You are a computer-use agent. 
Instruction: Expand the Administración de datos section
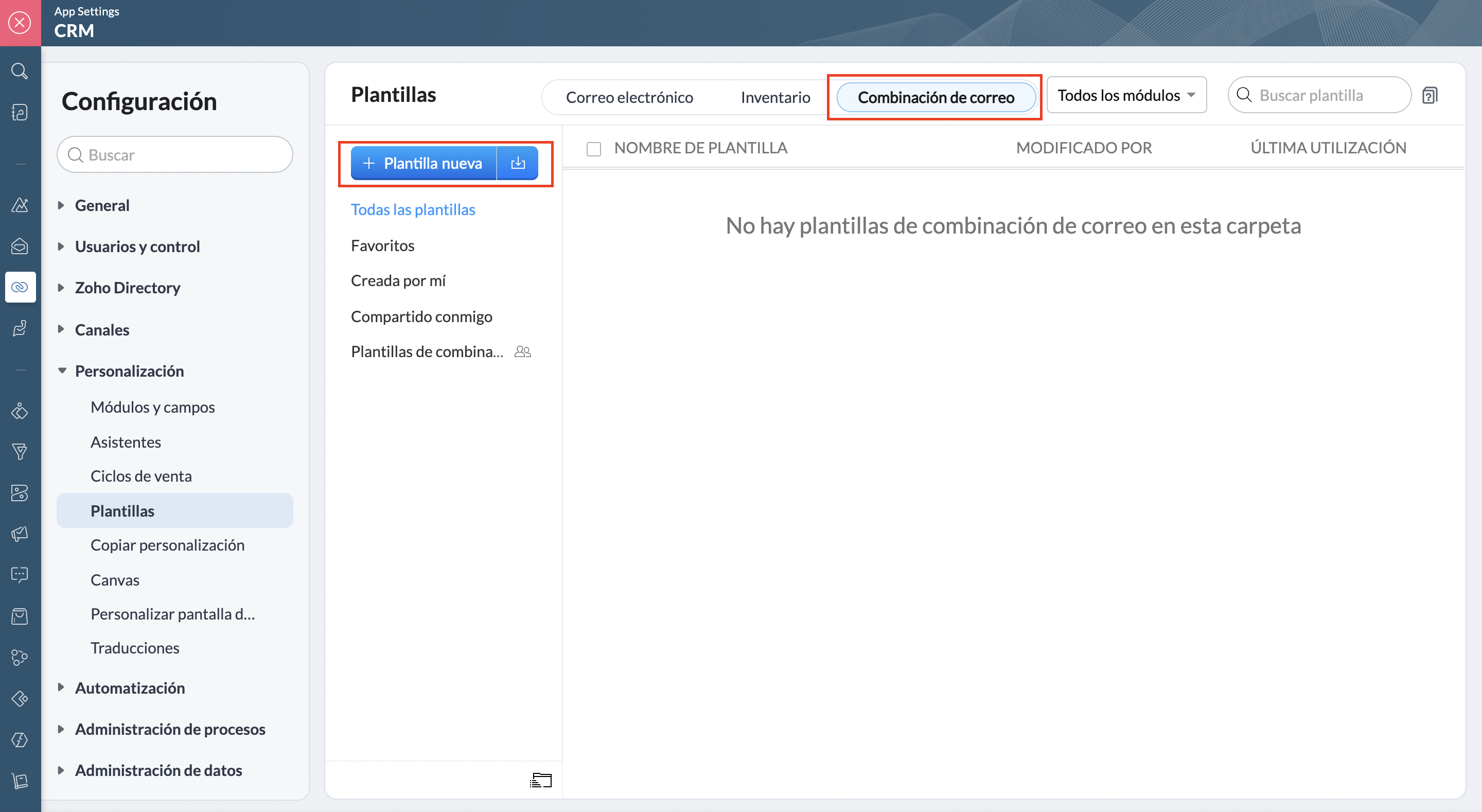[x=61, y=770]
